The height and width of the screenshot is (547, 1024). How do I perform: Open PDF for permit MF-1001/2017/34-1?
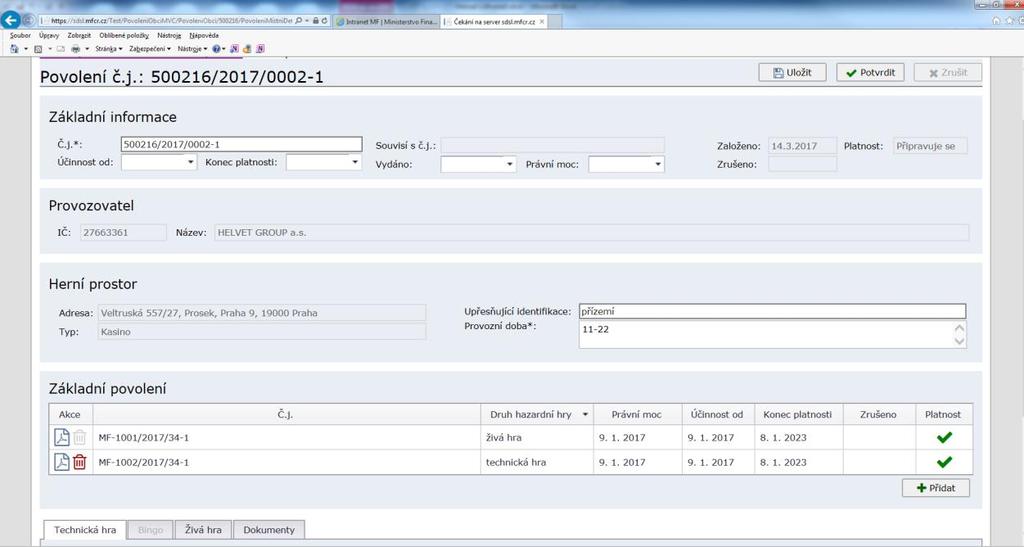point(61,437)
